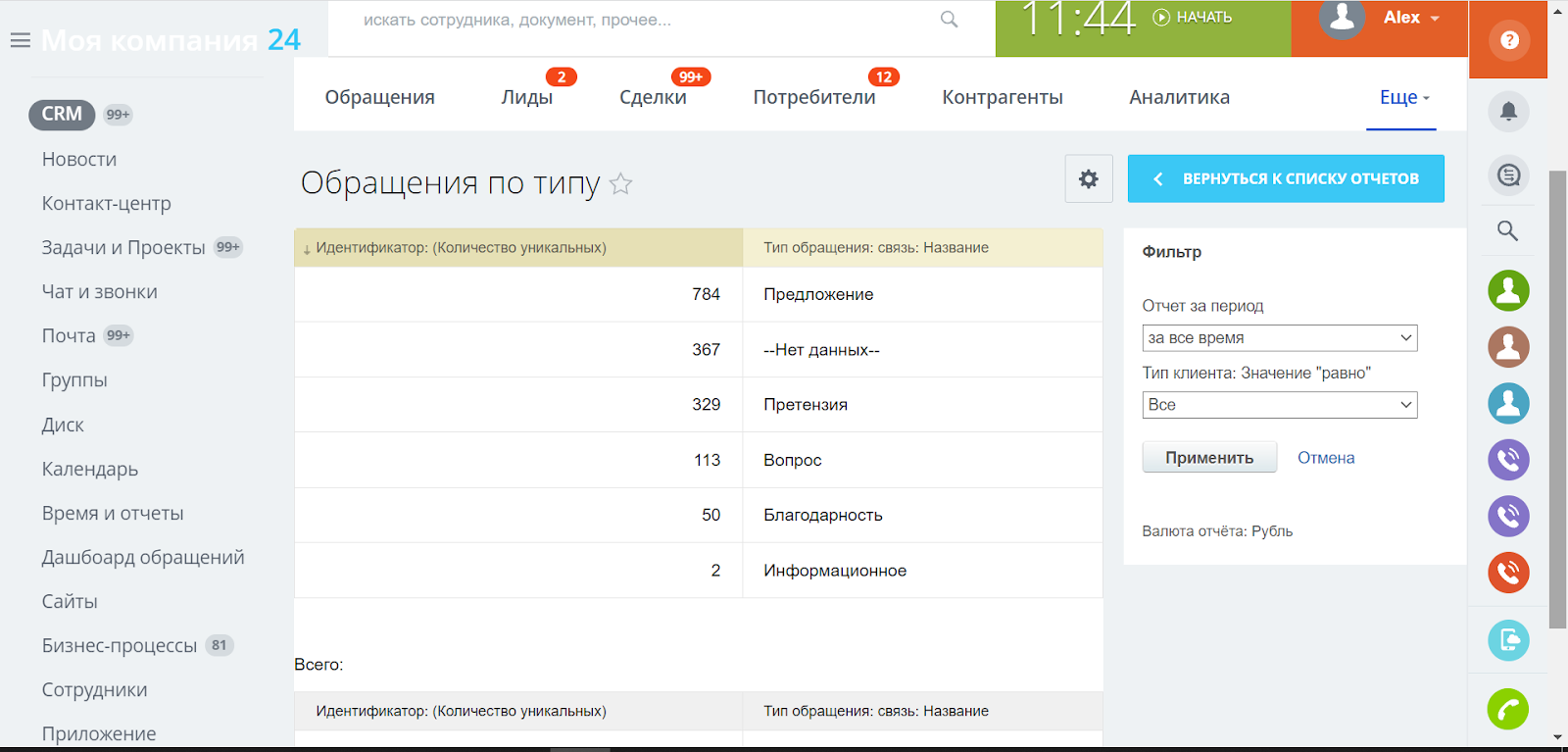The image size is (1568, 752).
Task: Click НАЧАТЬ to start workday
Action: (x=1204, y=17)
